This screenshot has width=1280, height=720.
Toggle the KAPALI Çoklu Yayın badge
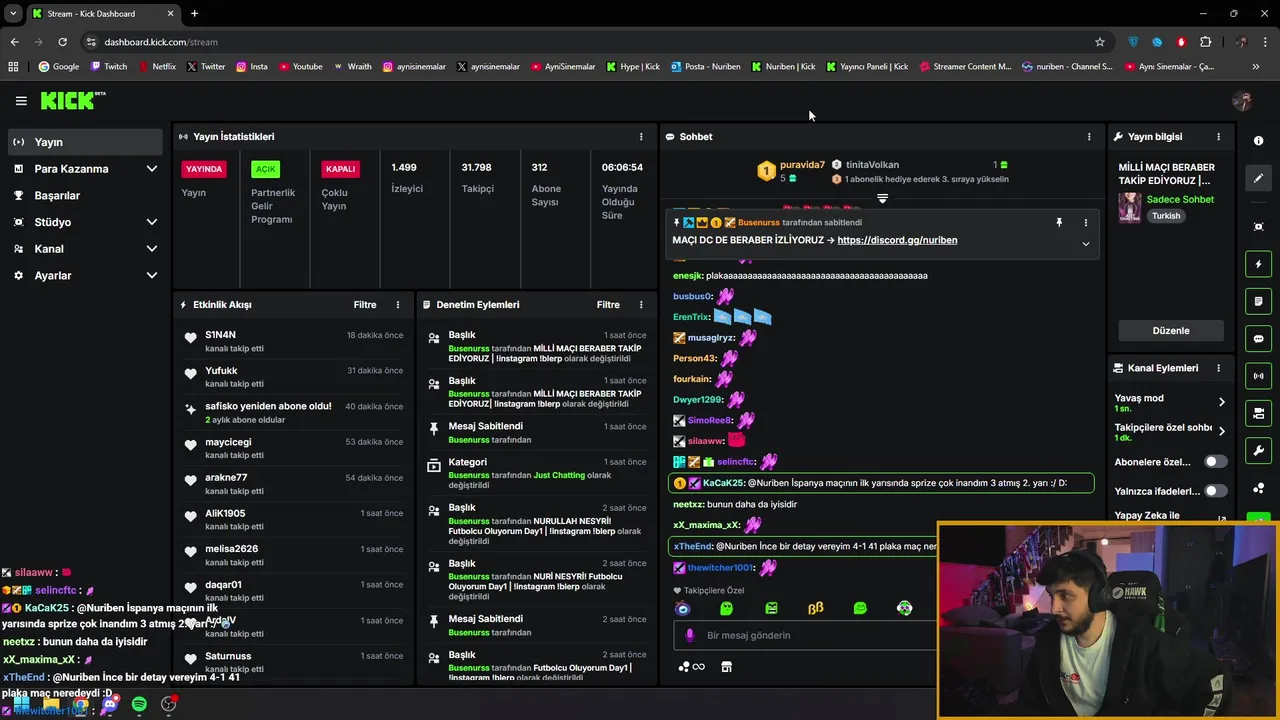tap(340, 169)
